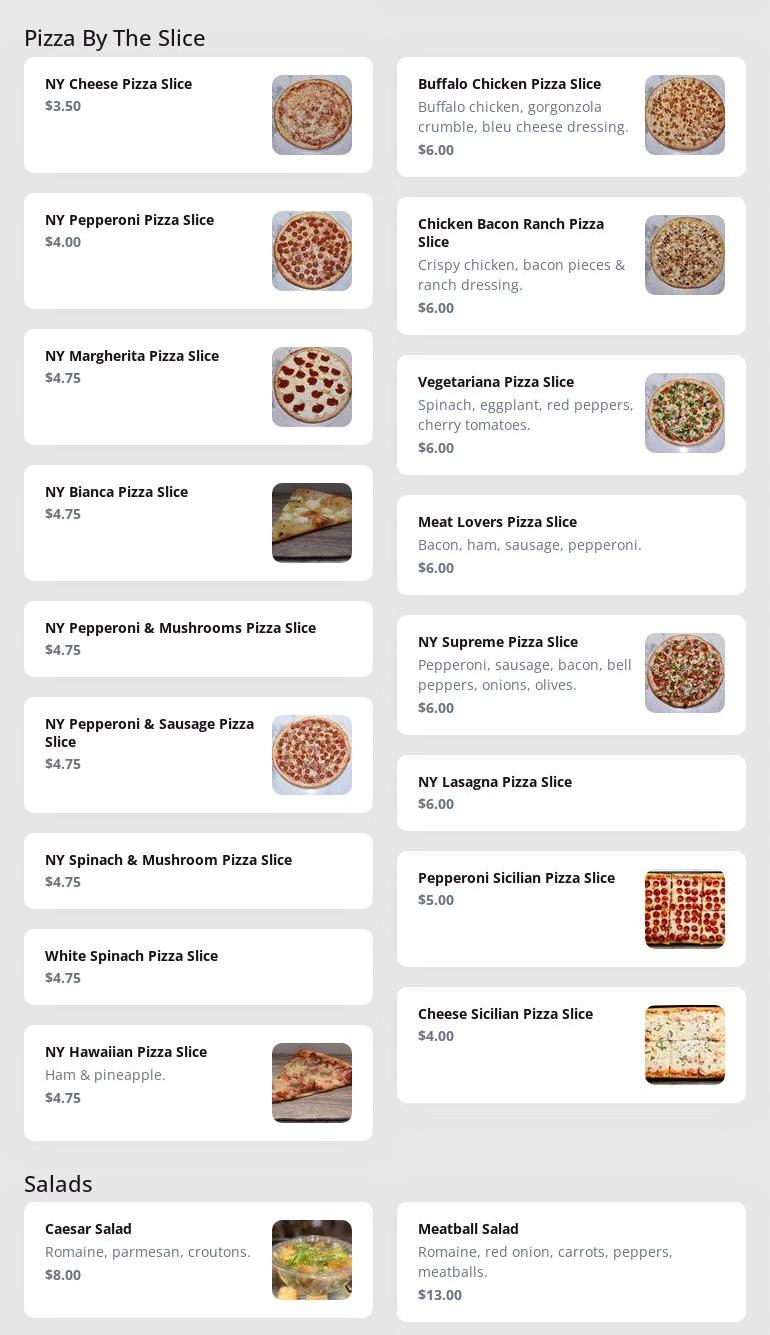Select the Vegetariana Pizza Slice thumbnail
The width and height of the screenshot is (770, 1335).
coord(685,413)
